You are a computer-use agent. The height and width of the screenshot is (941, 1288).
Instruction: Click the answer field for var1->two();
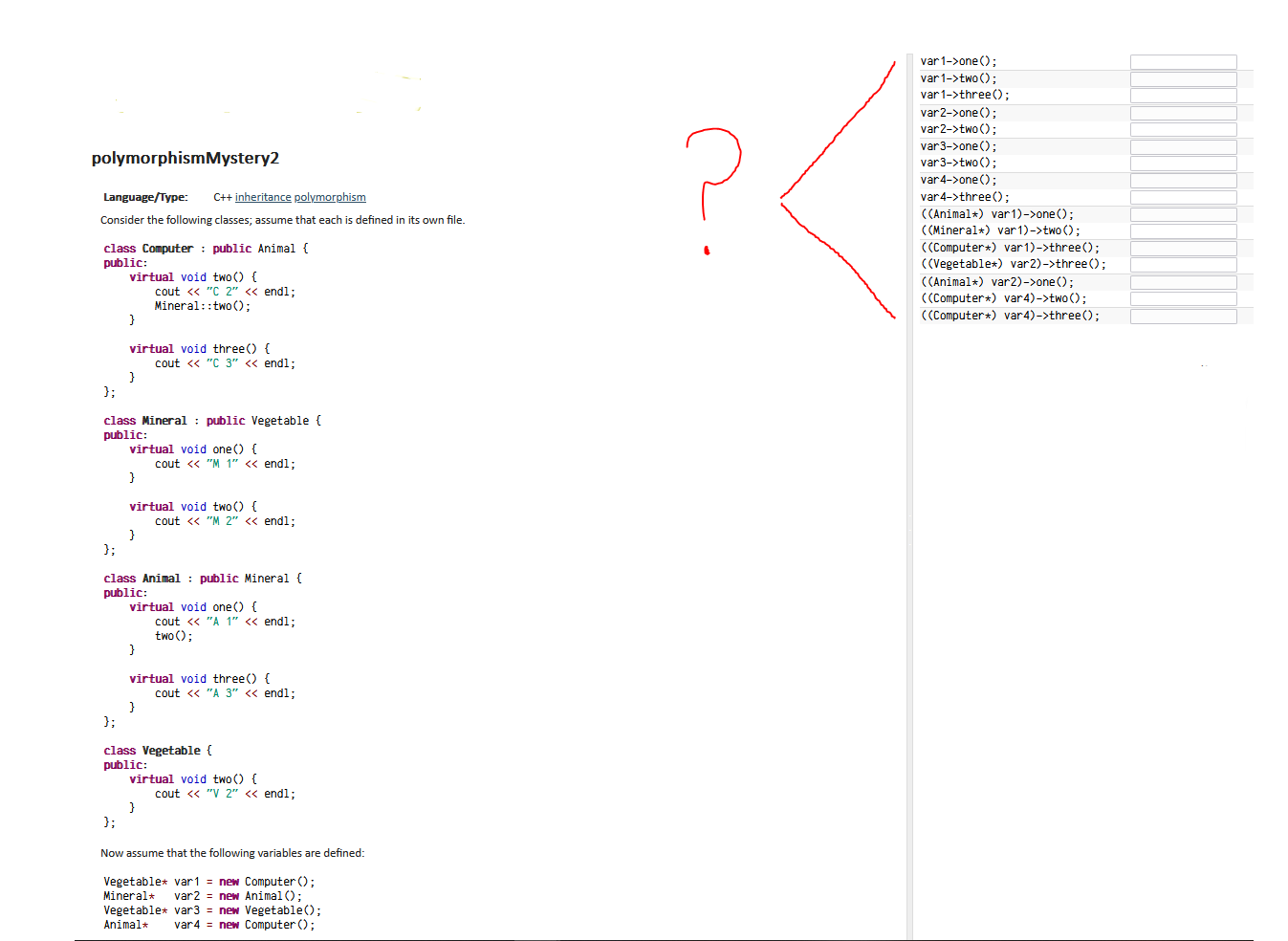coord(1183,77)
